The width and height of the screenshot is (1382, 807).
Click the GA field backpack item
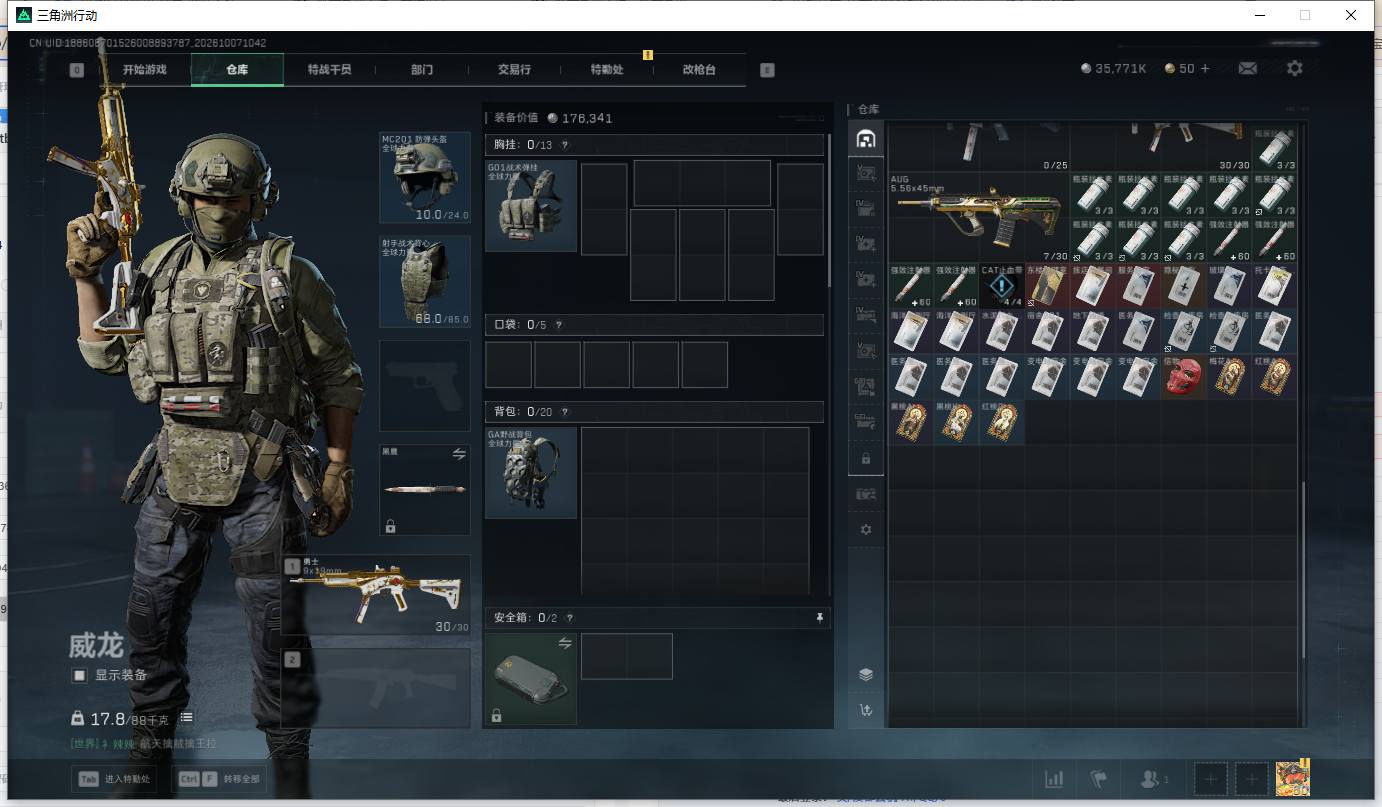(x=531, y=473)
